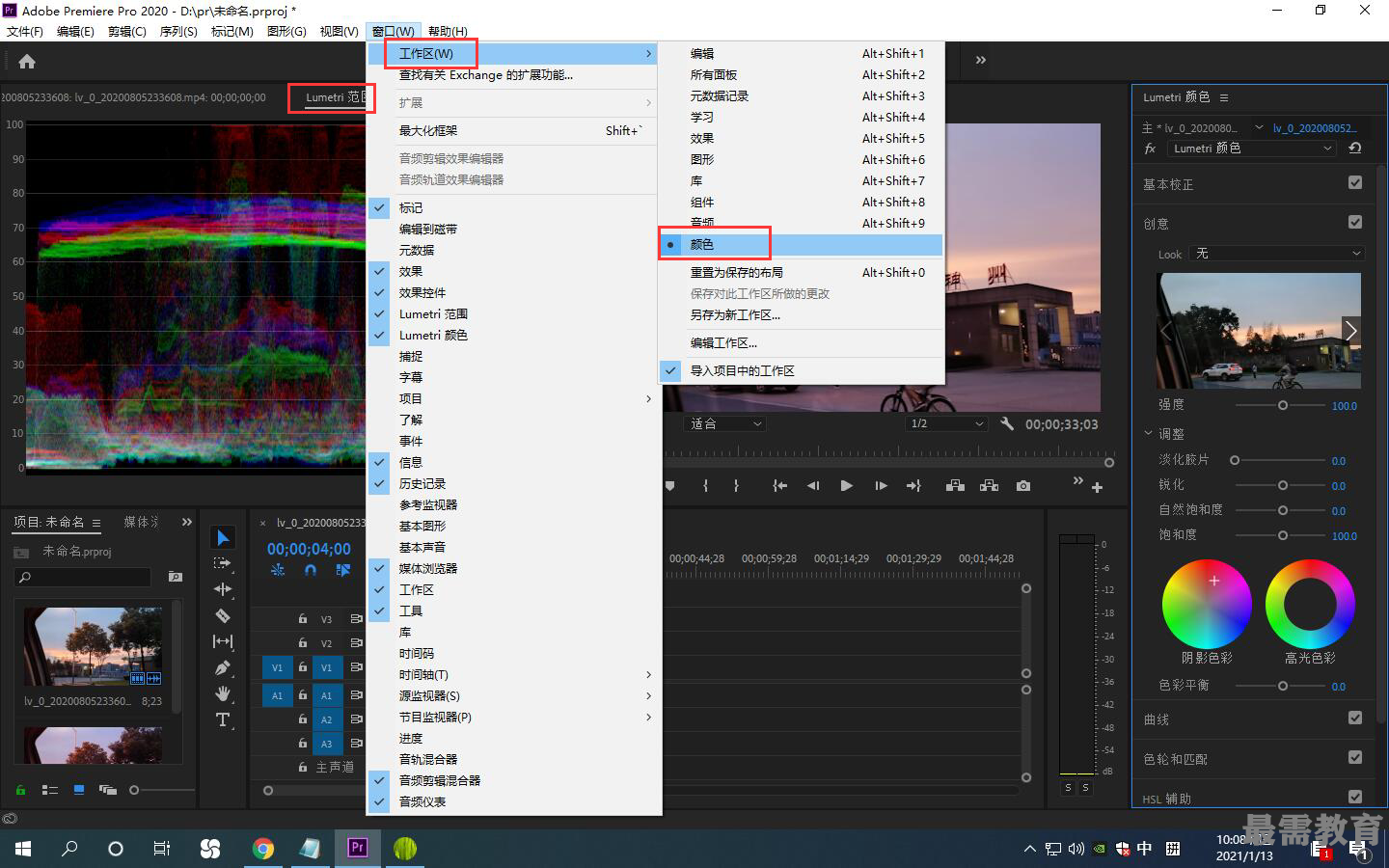The width and height of the screenshot is (1389, 868).
Task: Reset Lumetri color effect
Action: [1355, 149]
